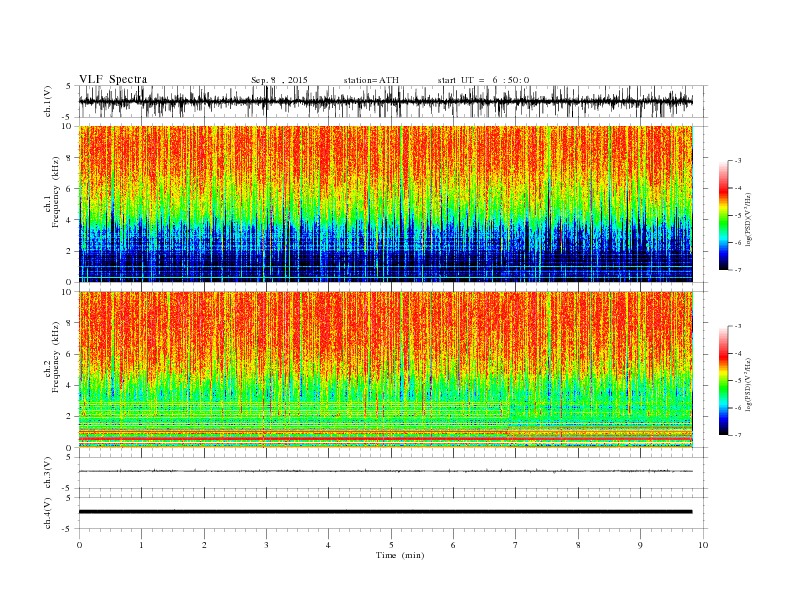Click the 'ch.4(V)' axis label
This screenshot has width=792, height=612.
(48, 513)
